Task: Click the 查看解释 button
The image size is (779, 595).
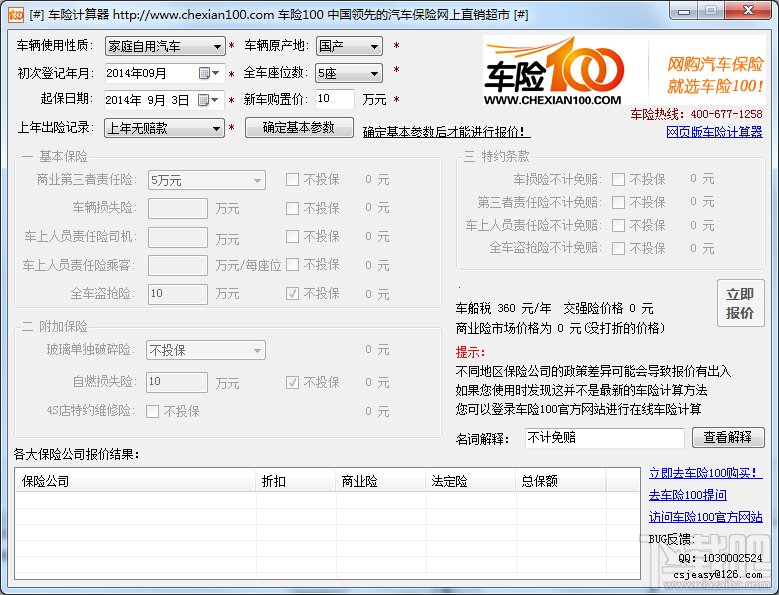Action: [x=728, y=437]
